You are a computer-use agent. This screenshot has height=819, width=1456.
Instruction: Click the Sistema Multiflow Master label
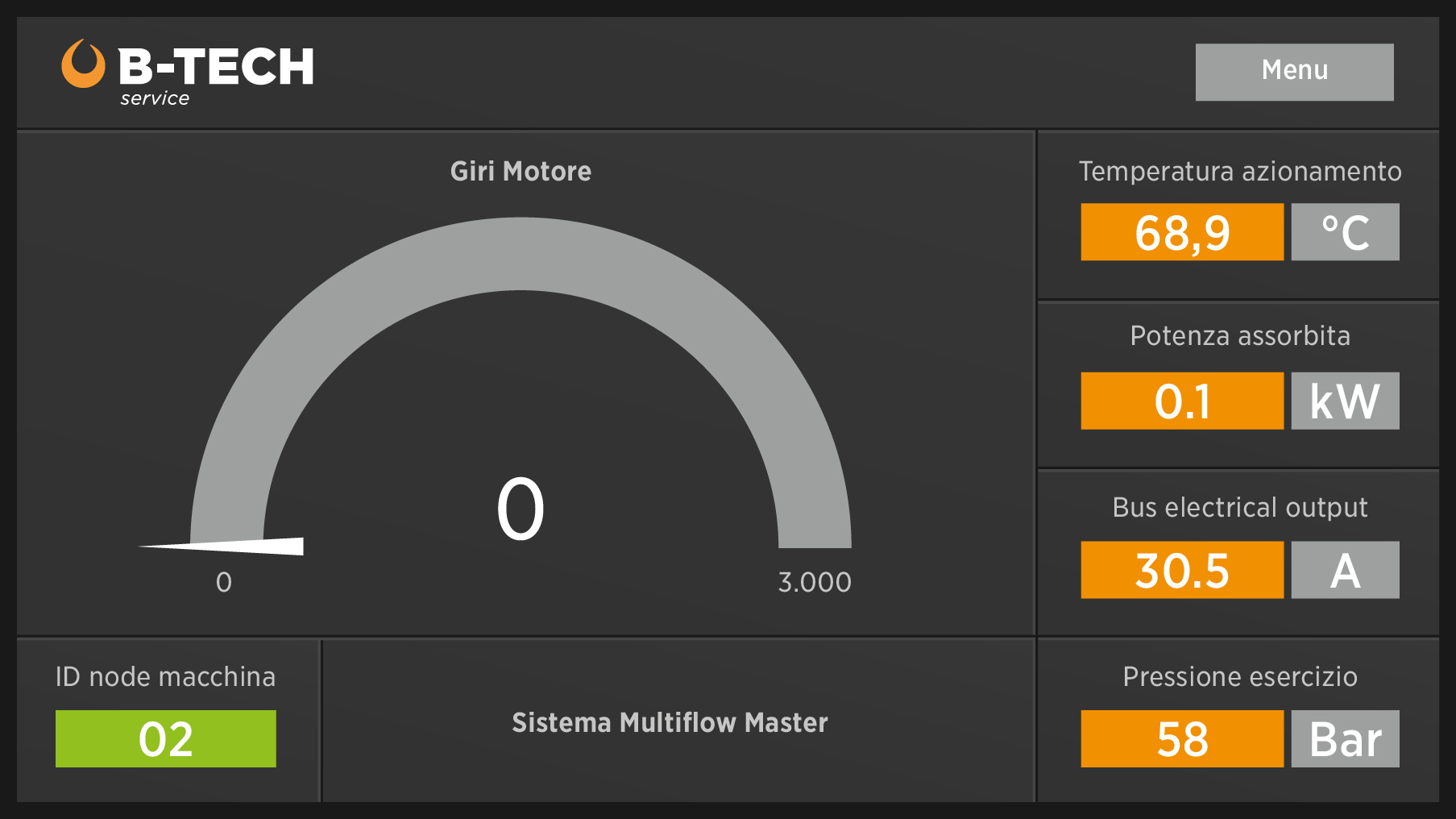click(670, 722)
